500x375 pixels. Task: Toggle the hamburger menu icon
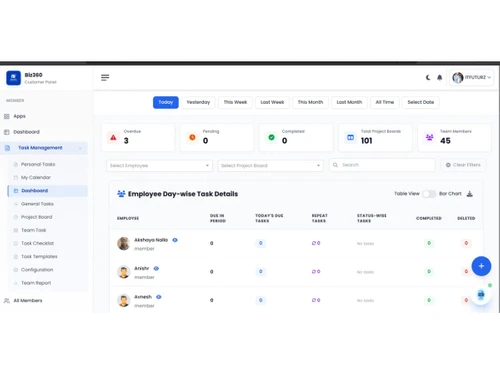pos(105,78)
